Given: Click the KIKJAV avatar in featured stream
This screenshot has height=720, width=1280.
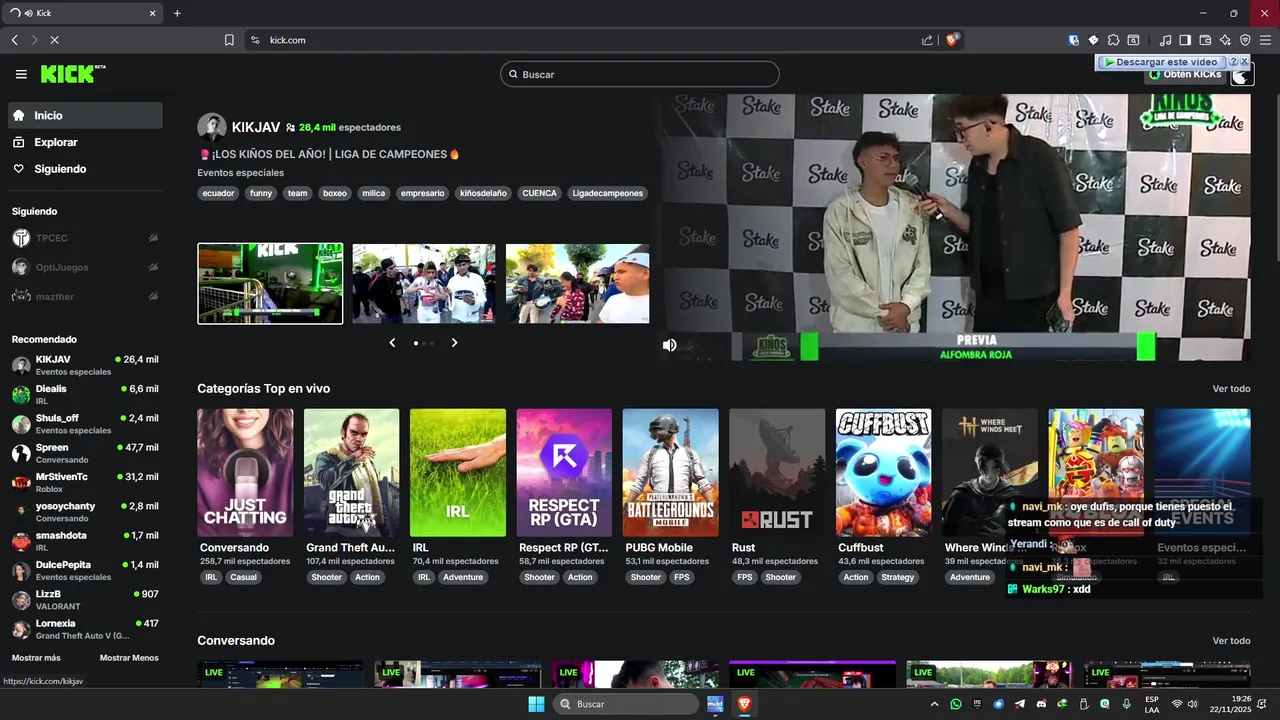Looking at the screenshot, I should coord(212,127).
